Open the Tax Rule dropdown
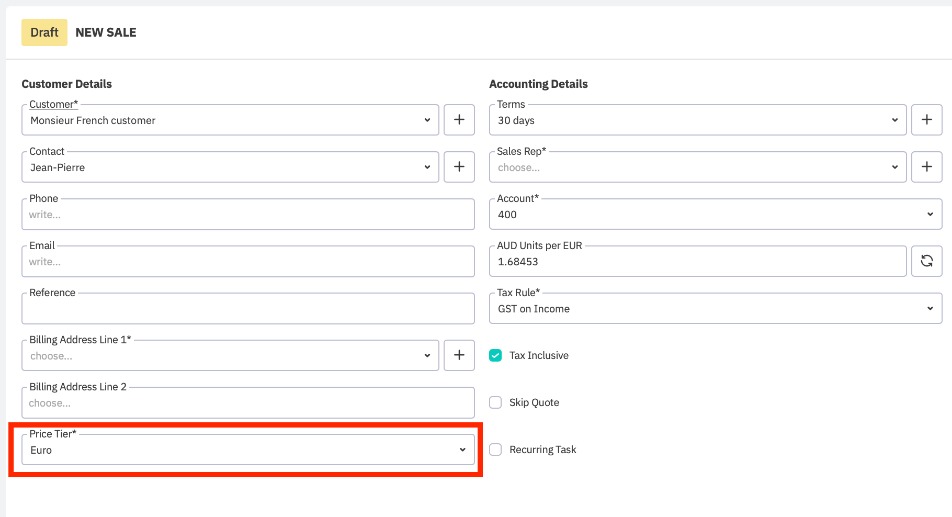The image size is (952, 517). 715,309
